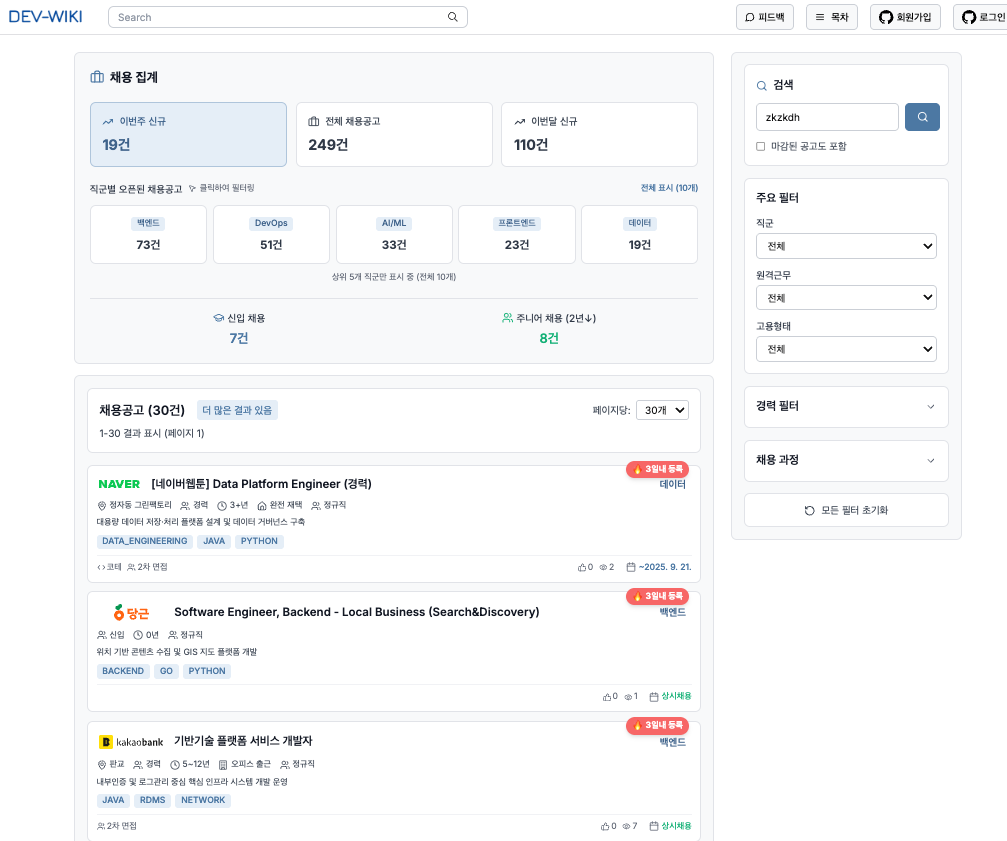
Task: Click the DEV-WIKI logo
Action: [45, 17]
